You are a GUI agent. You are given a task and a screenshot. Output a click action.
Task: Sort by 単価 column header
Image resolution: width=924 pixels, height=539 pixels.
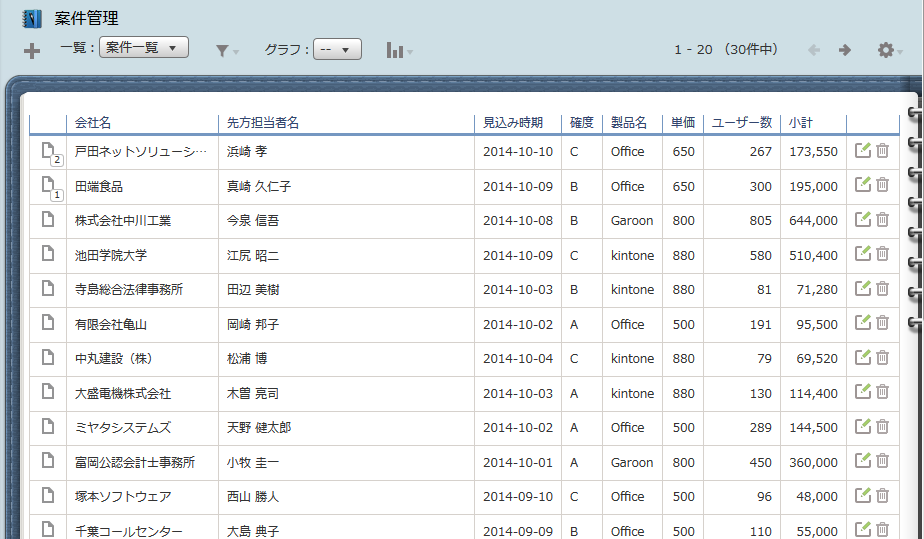(x=683, y=123)
